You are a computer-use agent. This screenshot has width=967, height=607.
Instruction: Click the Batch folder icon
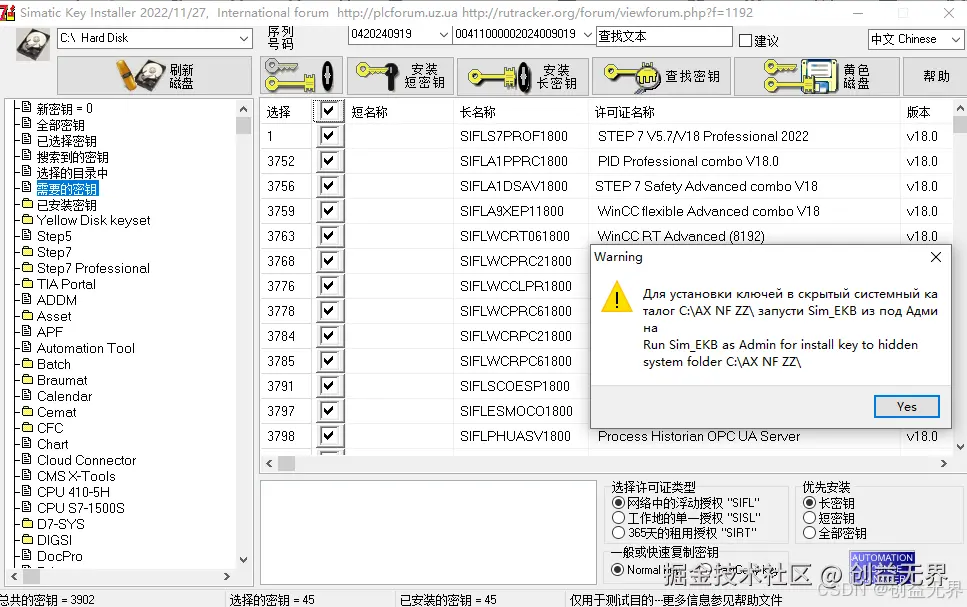pos(27,363)
